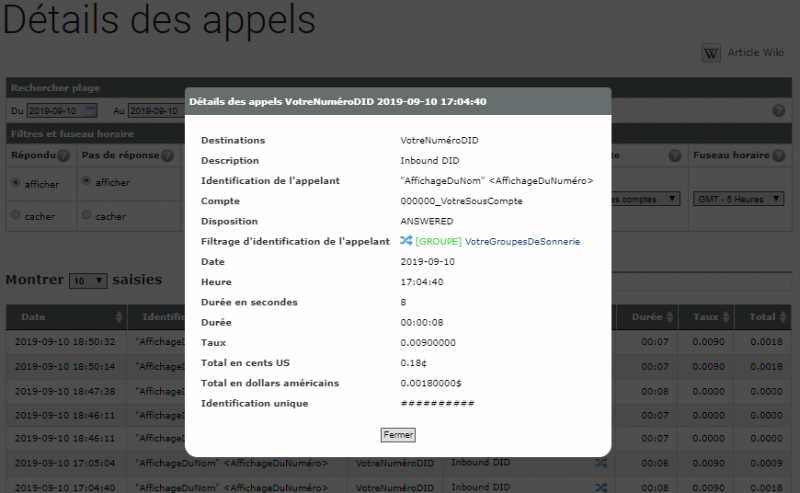Click the 0.00180000$ total value
800x493 pixels.
coord(431,383)
